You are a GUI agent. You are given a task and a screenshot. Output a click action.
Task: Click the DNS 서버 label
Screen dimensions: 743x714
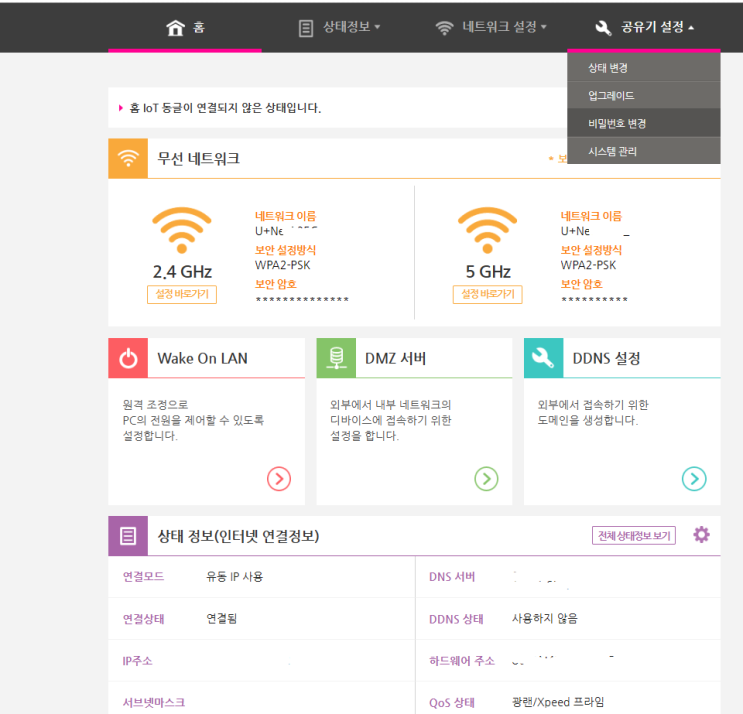click(452, 577)
